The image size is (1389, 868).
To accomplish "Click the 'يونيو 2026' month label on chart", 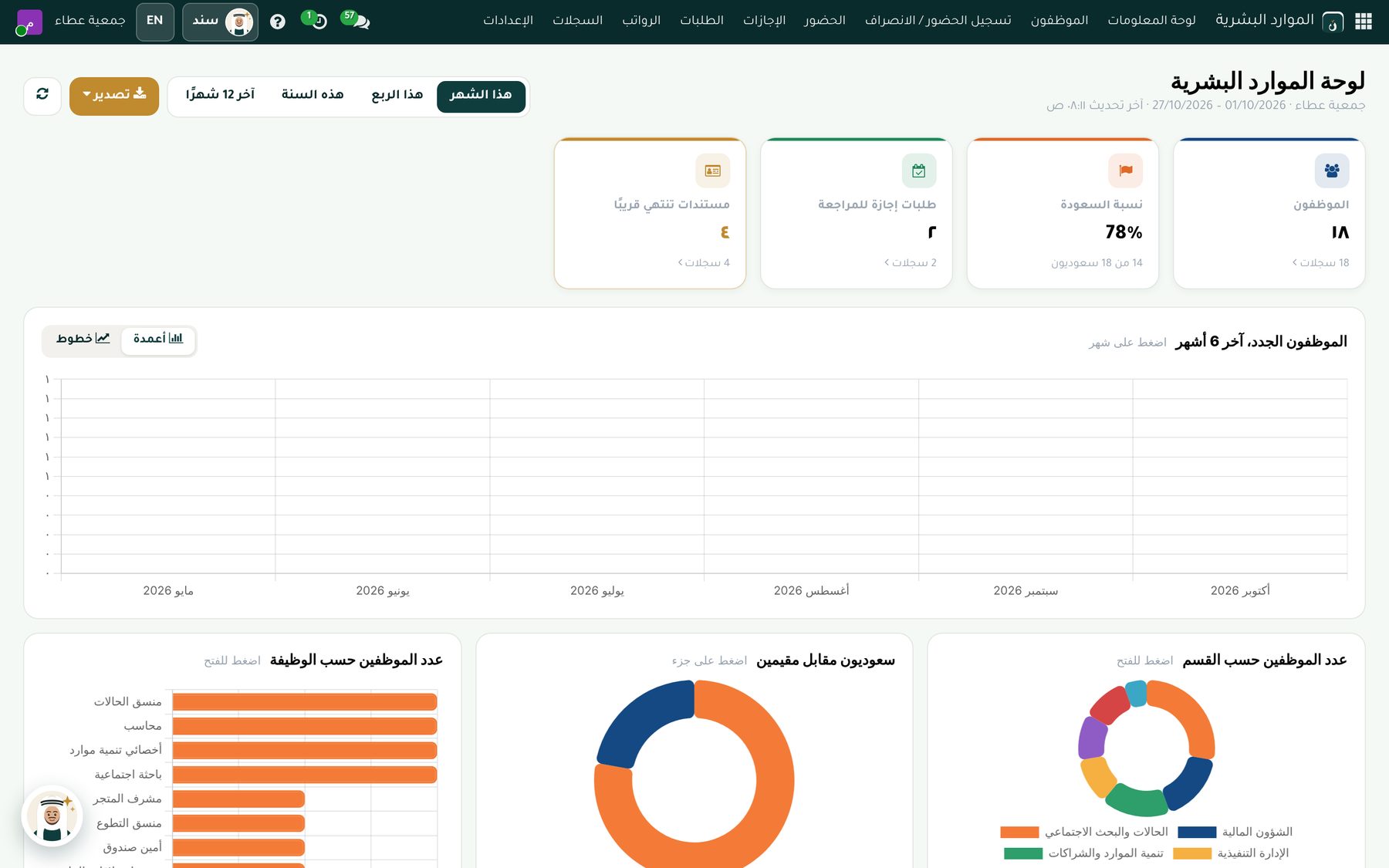I will [x=383, y=591].
